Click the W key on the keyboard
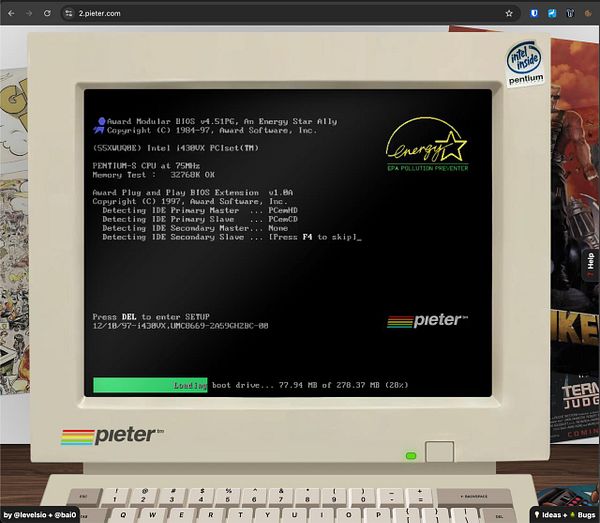 point(152,515)
